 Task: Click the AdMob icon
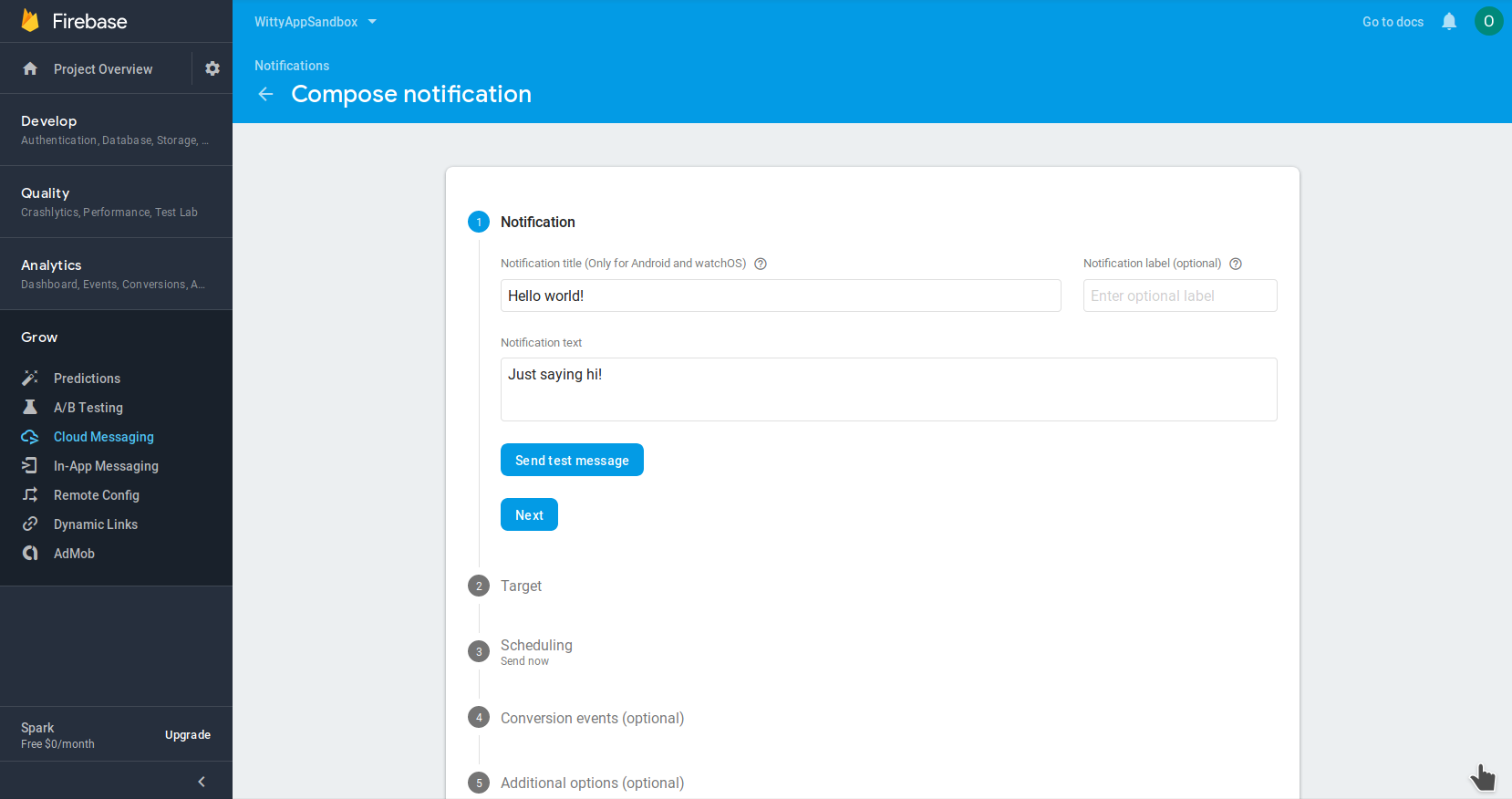[30, 553]
